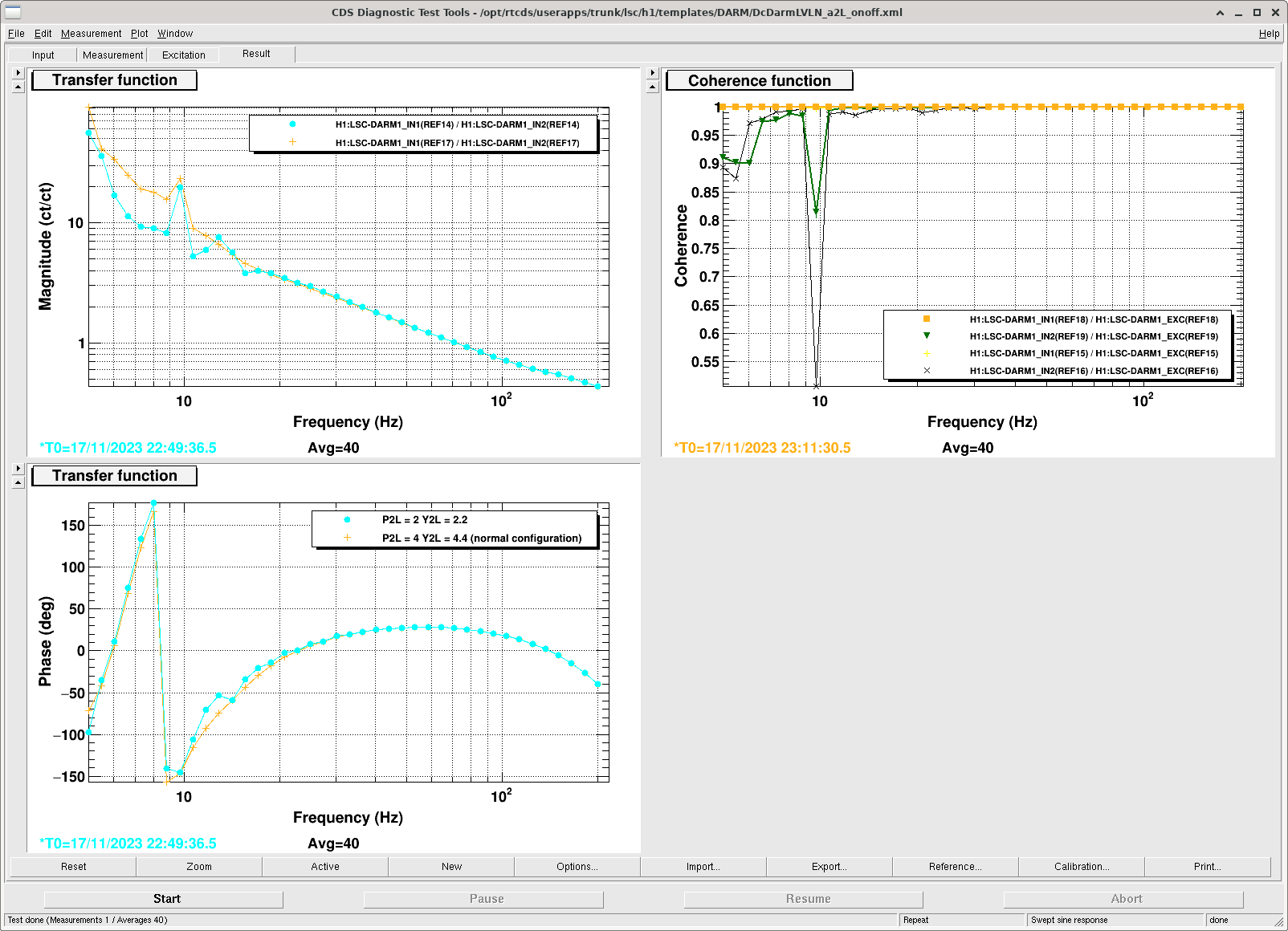Minimize the Diagnostic Test Tools window
This screenshot has width=1288, height=931.
1239,12
